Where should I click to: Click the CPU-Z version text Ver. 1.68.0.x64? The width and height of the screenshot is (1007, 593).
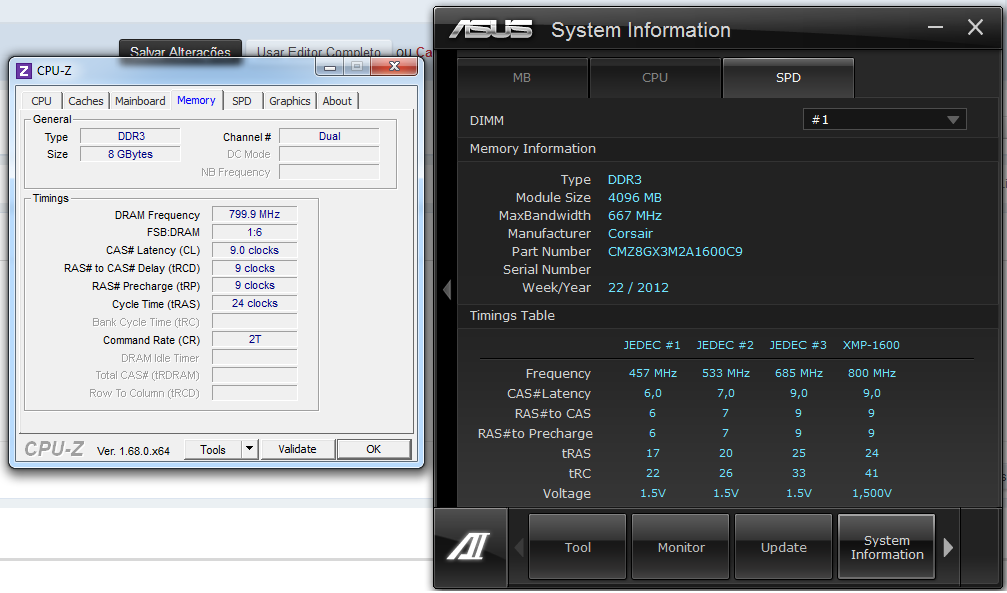134,451
